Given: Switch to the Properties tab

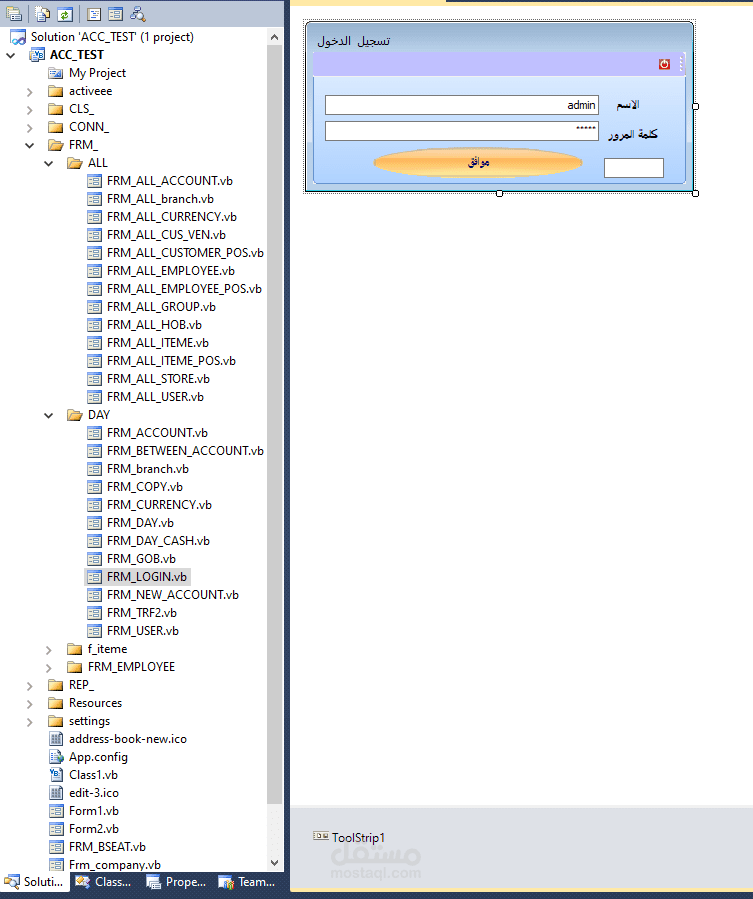Looking at the screenshot, I should 176,882.
